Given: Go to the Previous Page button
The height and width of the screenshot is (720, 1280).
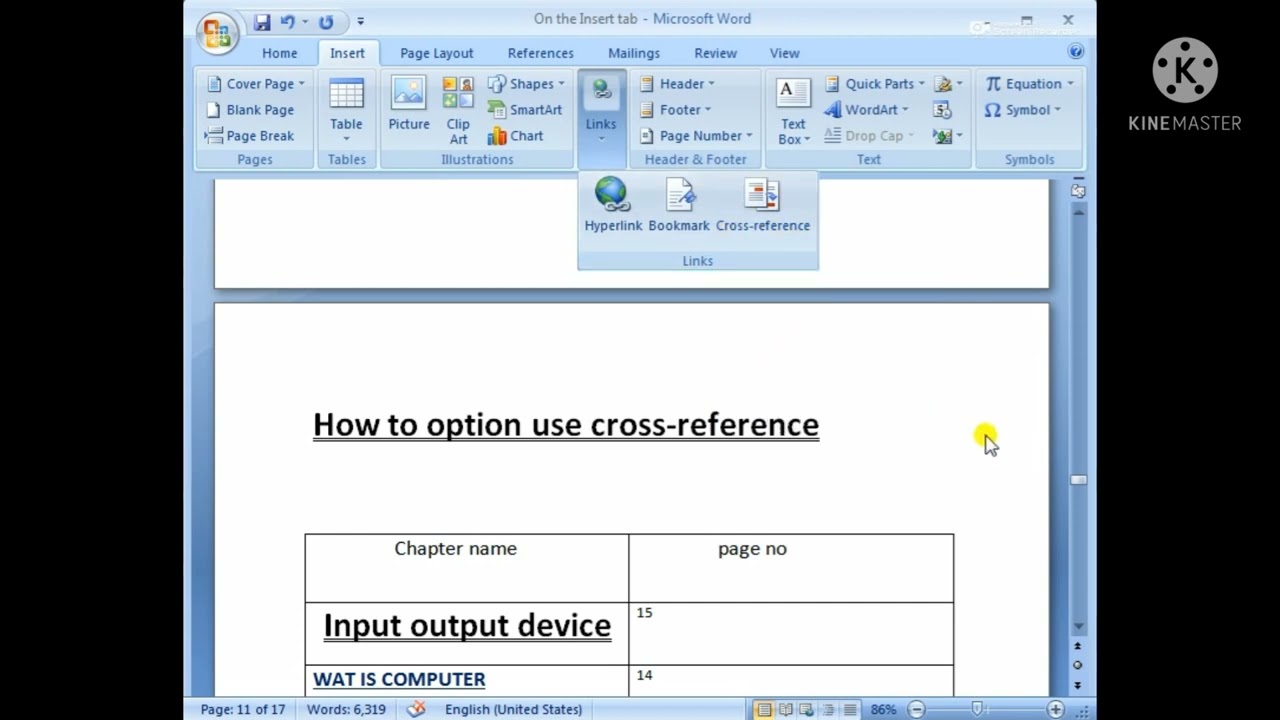Looking at the screenshot, I should [1078, 647].
